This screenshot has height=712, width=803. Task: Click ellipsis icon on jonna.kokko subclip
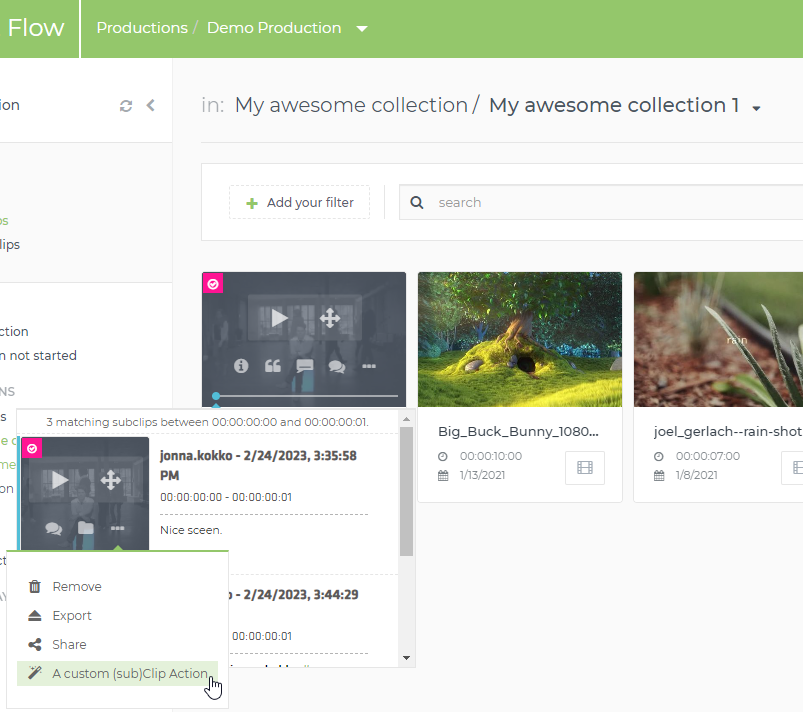117,528
